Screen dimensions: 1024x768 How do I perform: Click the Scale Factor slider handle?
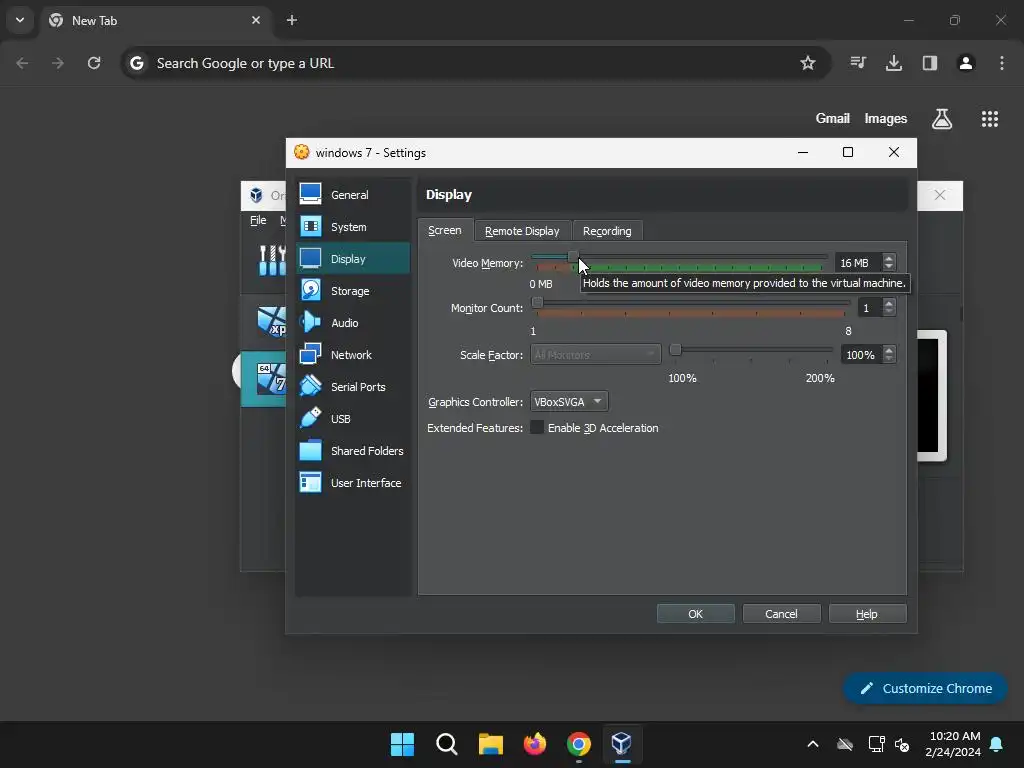click(x=676, y=349)
